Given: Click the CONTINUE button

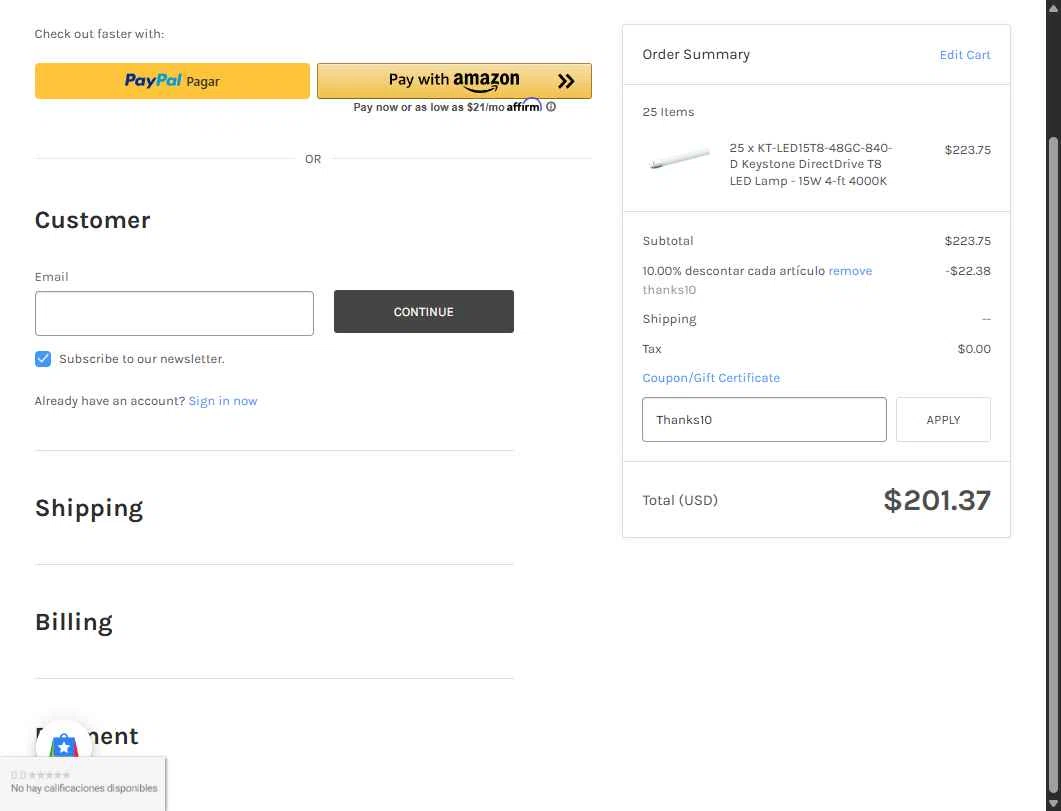Looking at the screenshot, I should pos(424,312).
